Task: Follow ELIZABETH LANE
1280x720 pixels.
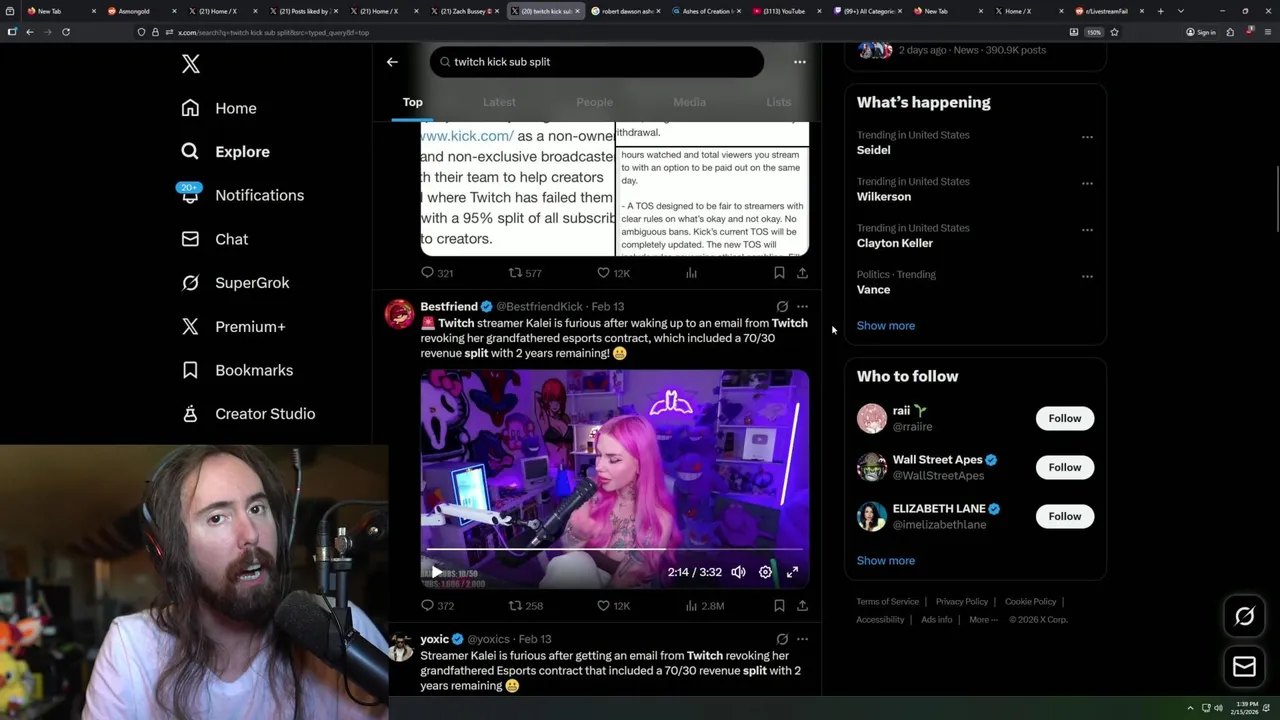Action: (1064, 516)
